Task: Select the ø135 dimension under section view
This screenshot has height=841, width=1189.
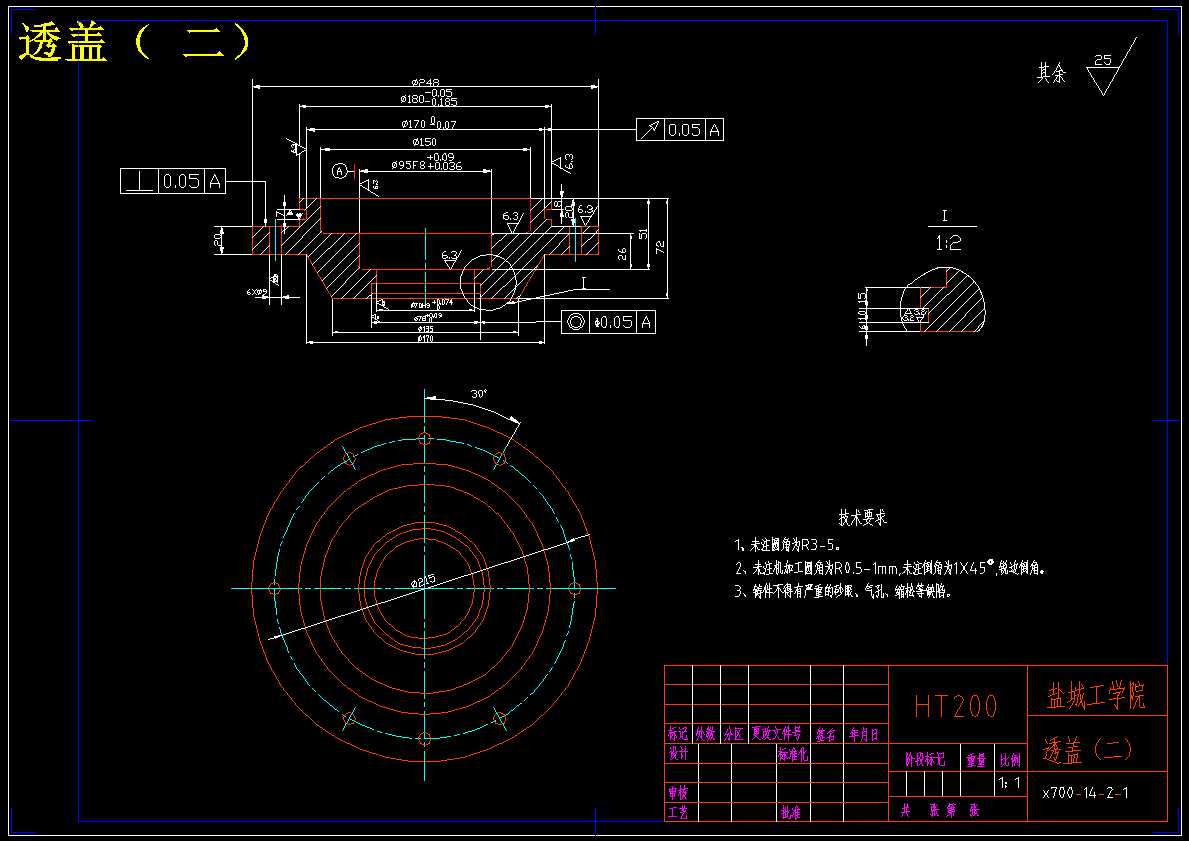Action: pos(425,329)
